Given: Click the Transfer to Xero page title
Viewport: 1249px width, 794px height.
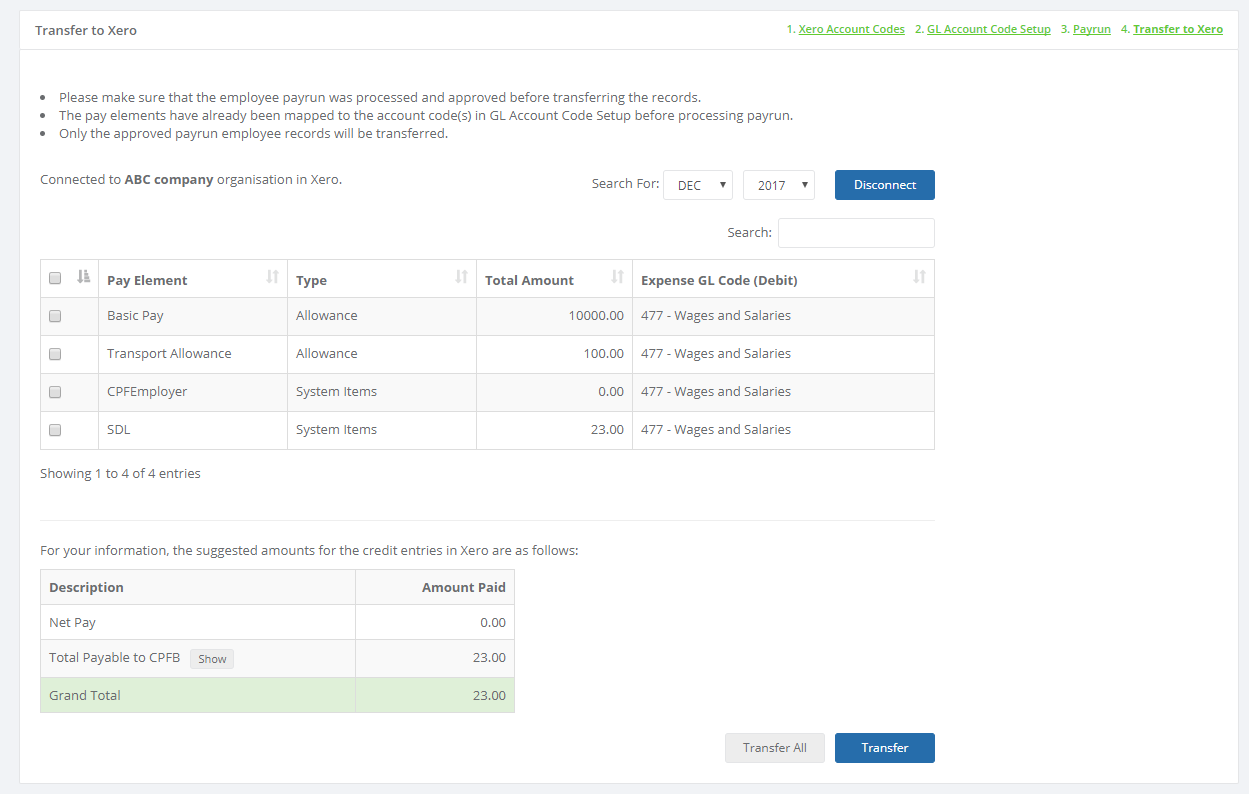Looking at the screenshot, I should coord(86,30).
